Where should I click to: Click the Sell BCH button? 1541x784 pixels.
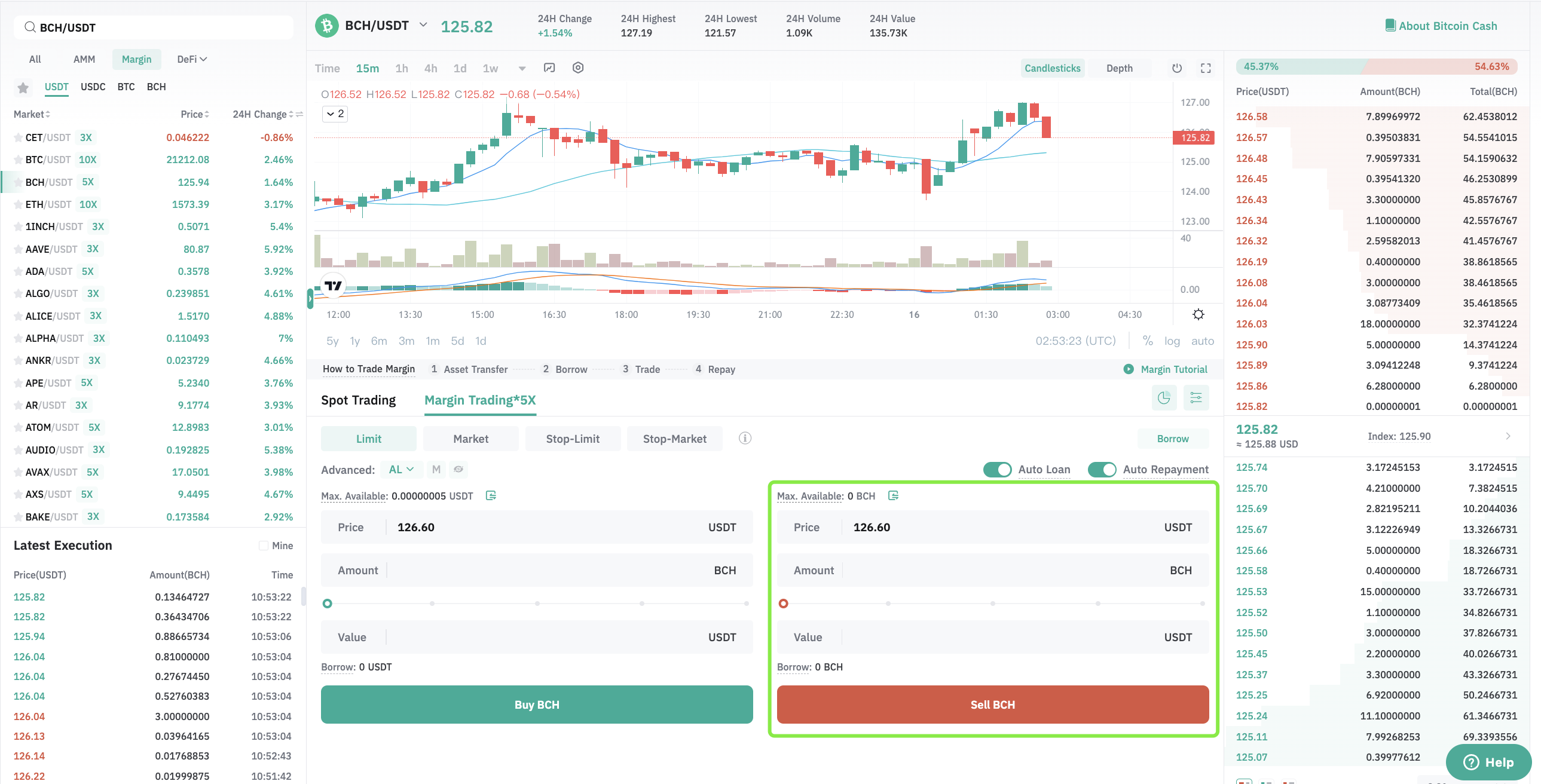pos(992,705)
